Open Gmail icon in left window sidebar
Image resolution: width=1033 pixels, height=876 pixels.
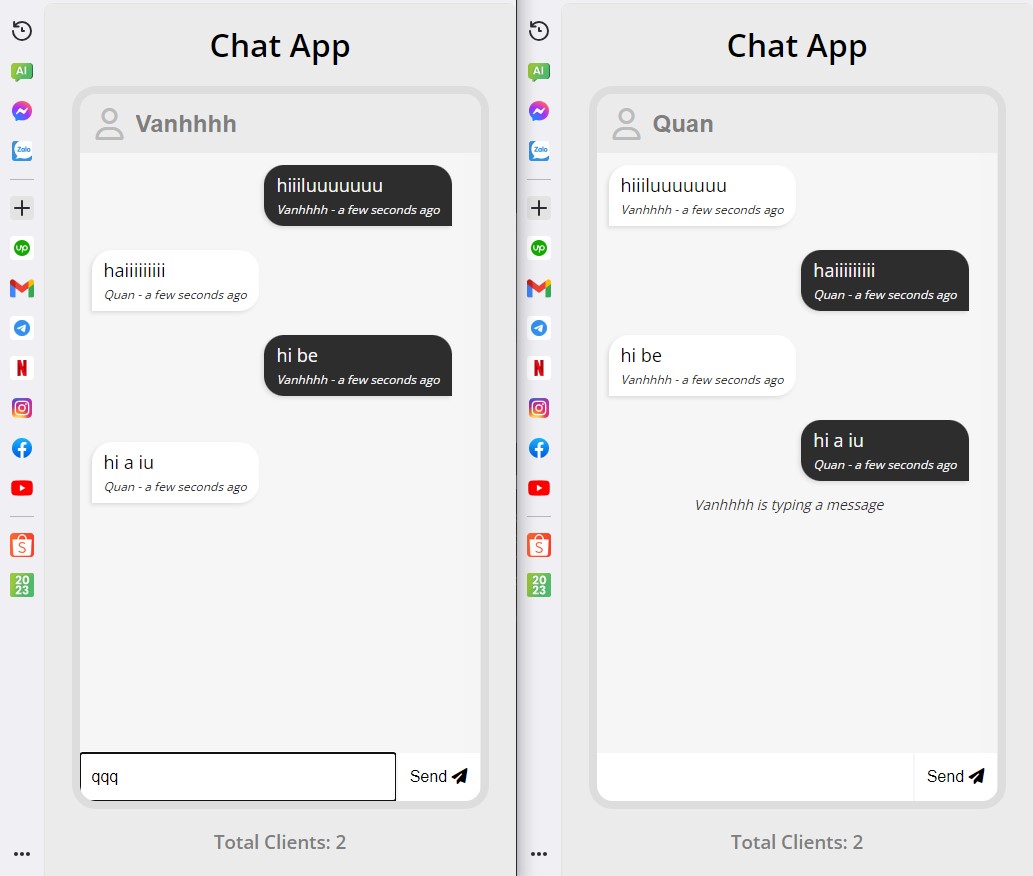coord(22,288)
